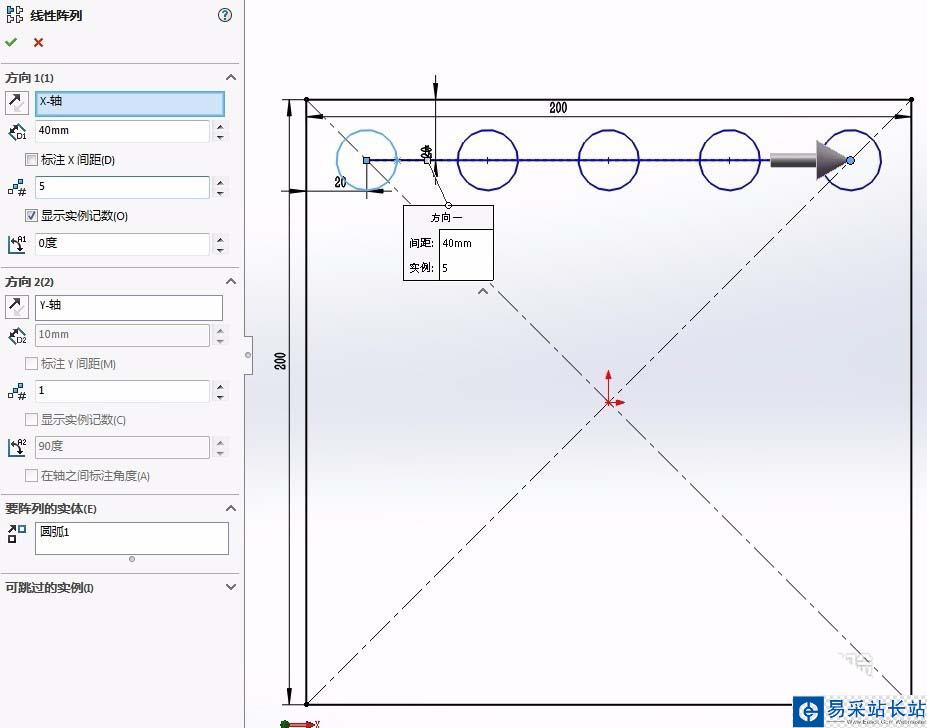Toggle 显示实例记数(C) for direction 2

pos(31,420)
